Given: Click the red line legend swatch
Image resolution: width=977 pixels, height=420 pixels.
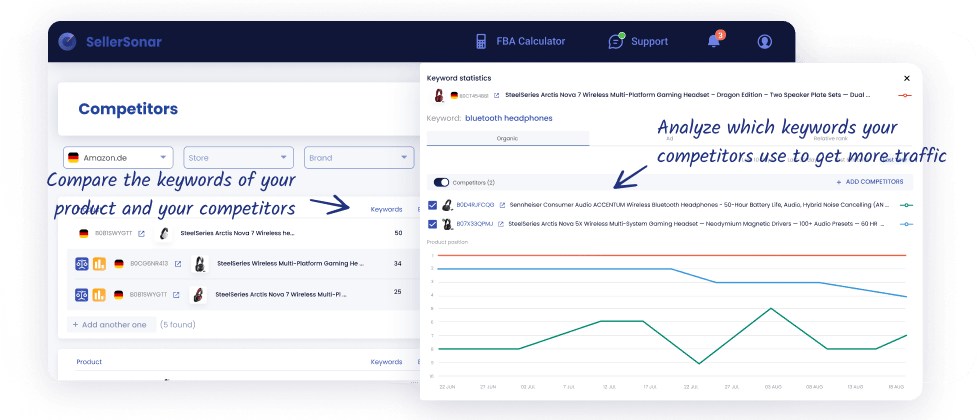Looking at the screenshot, I should point(904,95).
